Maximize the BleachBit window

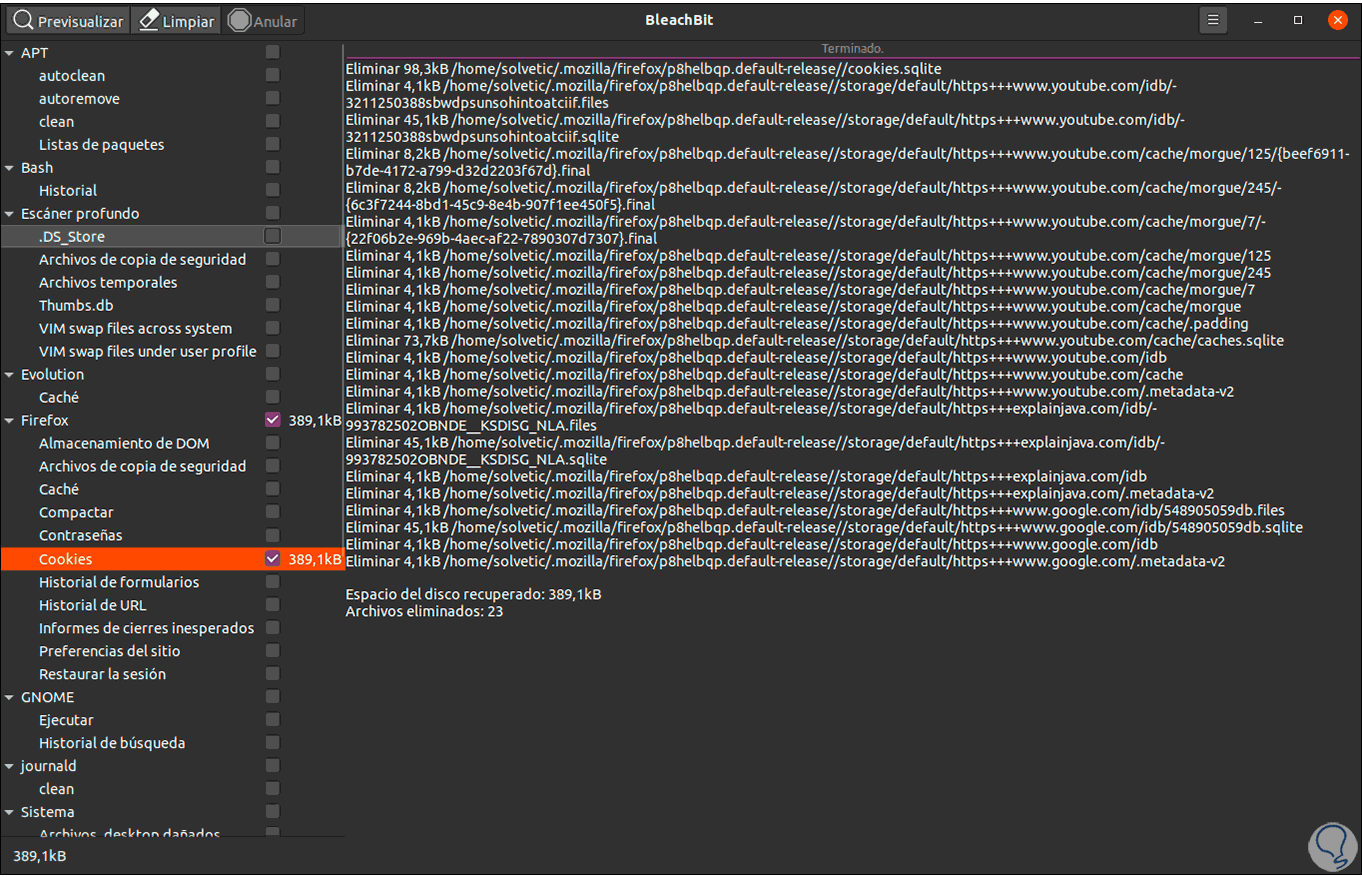coord(1298,20)
